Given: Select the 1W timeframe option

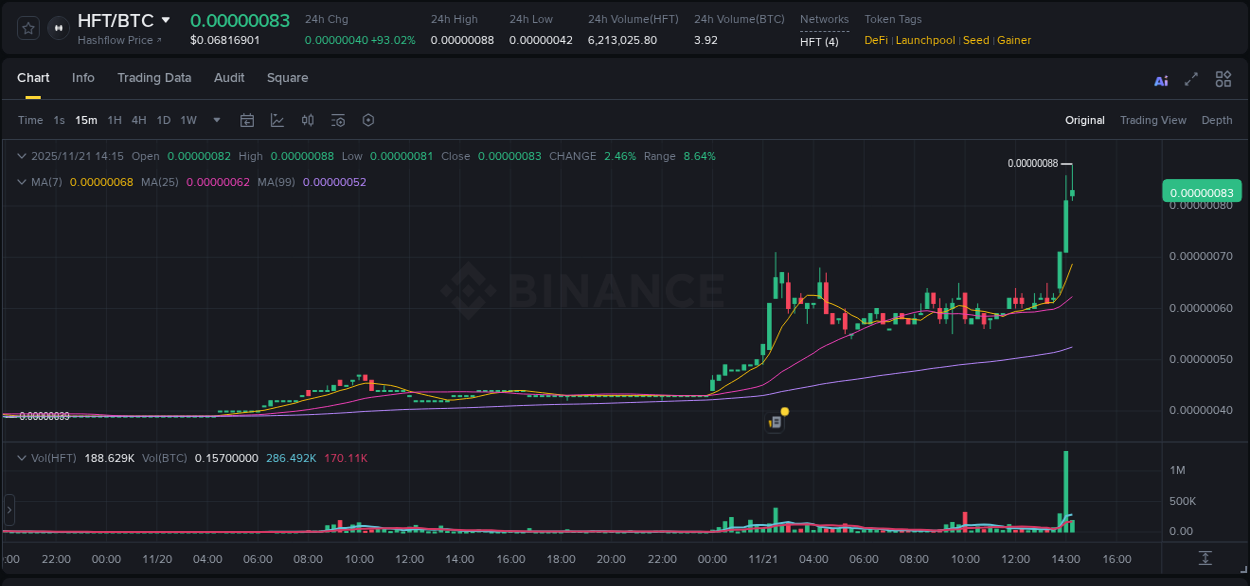Looking at the screenshot, I should point(188,120).
